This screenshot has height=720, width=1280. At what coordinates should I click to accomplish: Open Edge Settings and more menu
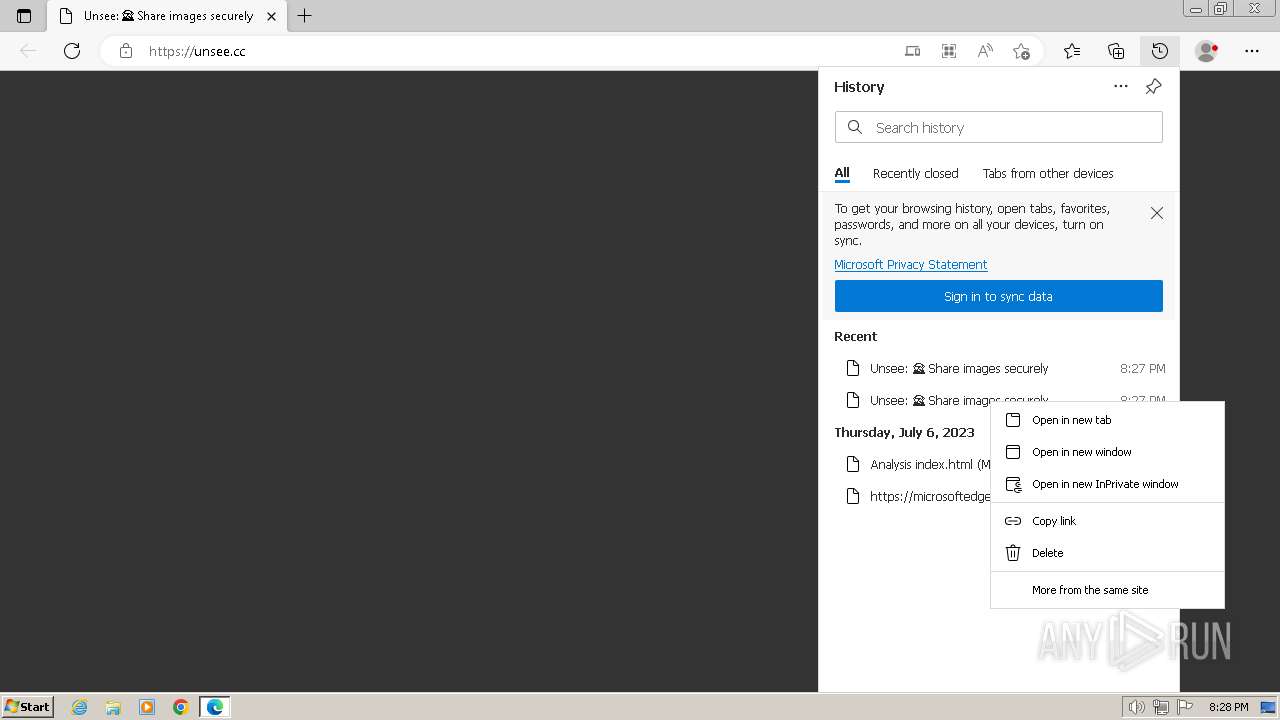click(x=1252, y=51)
